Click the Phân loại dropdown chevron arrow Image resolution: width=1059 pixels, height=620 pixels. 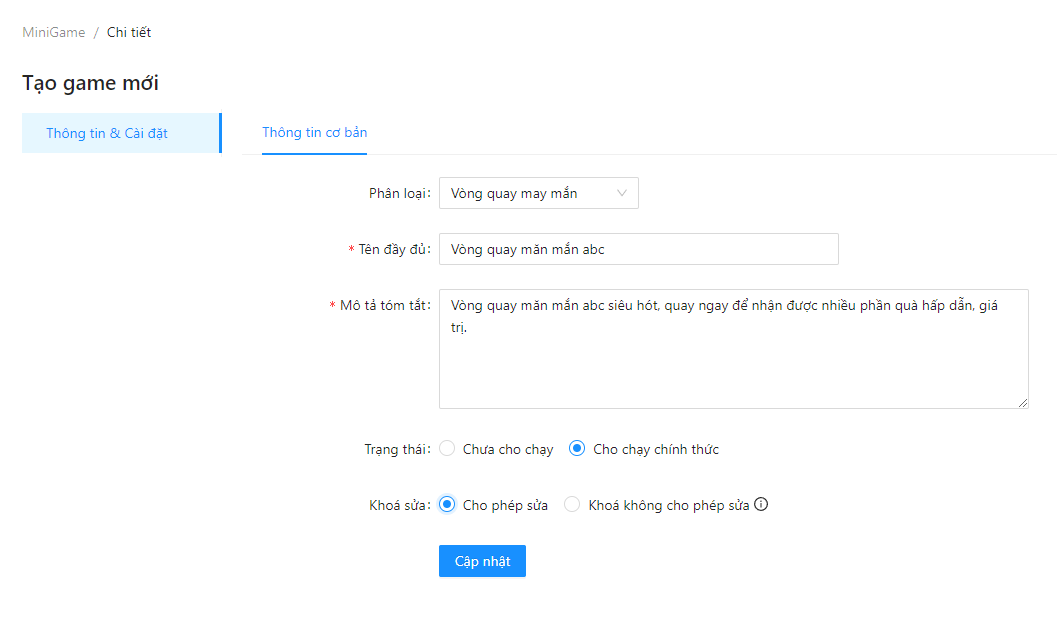click(622, 194)
